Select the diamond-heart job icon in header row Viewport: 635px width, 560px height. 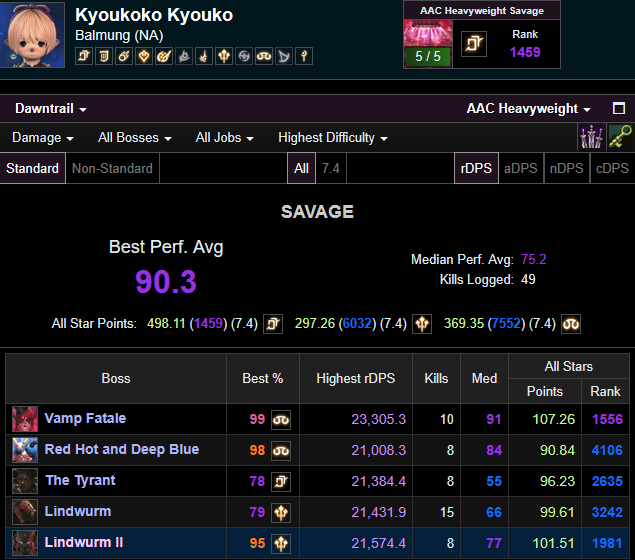144,56
